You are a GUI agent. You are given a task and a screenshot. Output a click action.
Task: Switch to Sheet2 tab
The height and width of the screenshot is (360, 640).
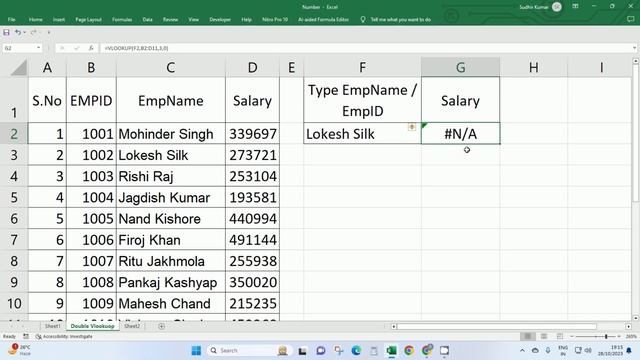click(x=132, y=326)
